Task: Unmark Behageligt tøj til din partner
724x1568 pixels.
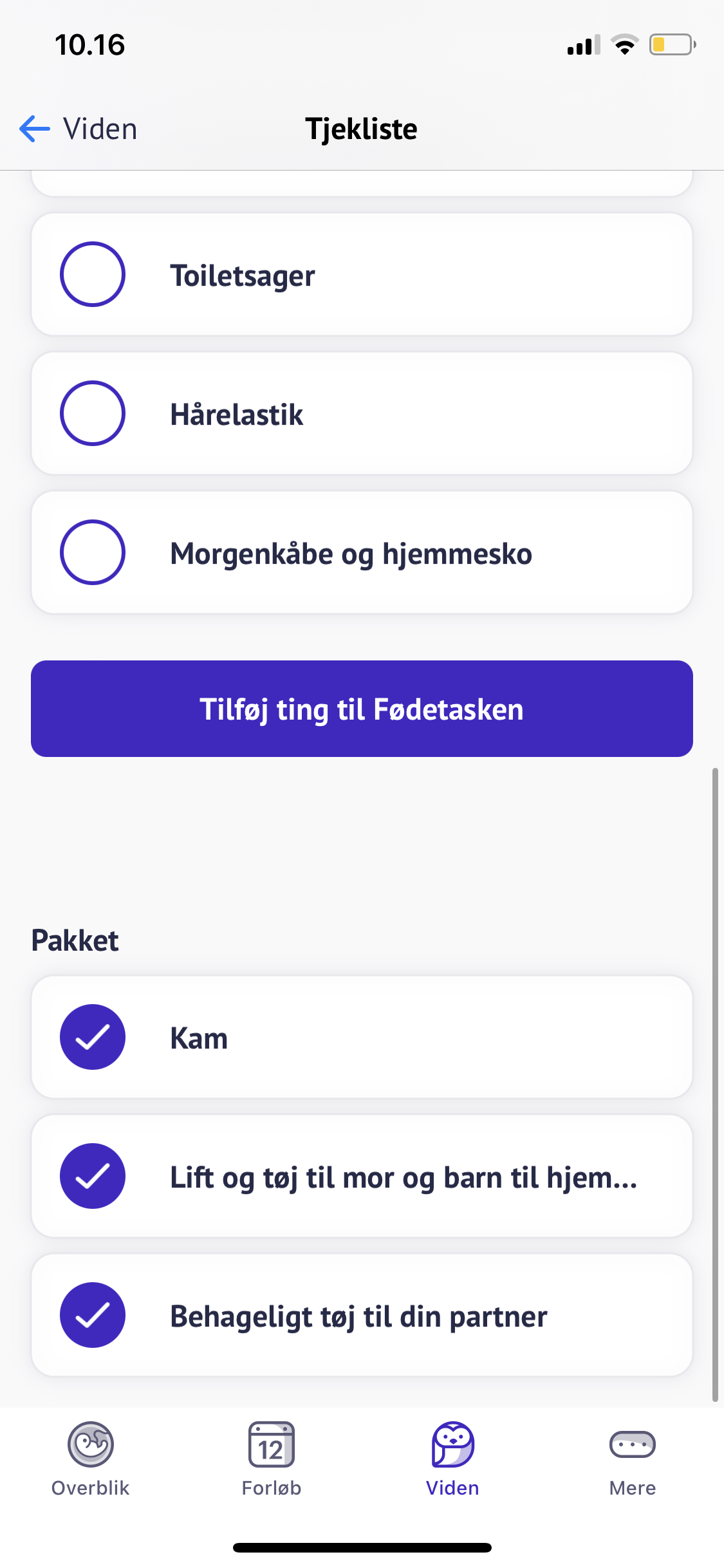Action: pyautogui.click(x=93, y=1315)
